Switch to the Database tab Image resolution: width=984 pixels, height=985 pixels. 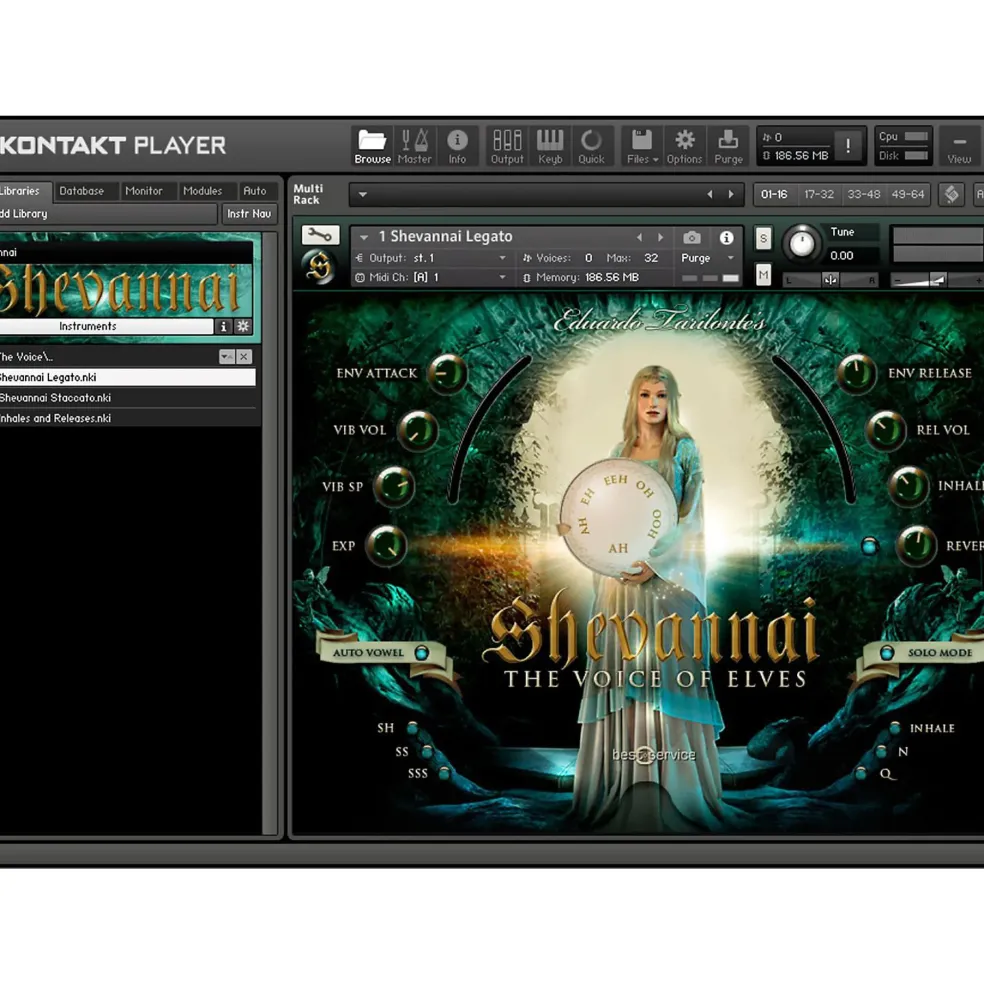coord(82,191)
